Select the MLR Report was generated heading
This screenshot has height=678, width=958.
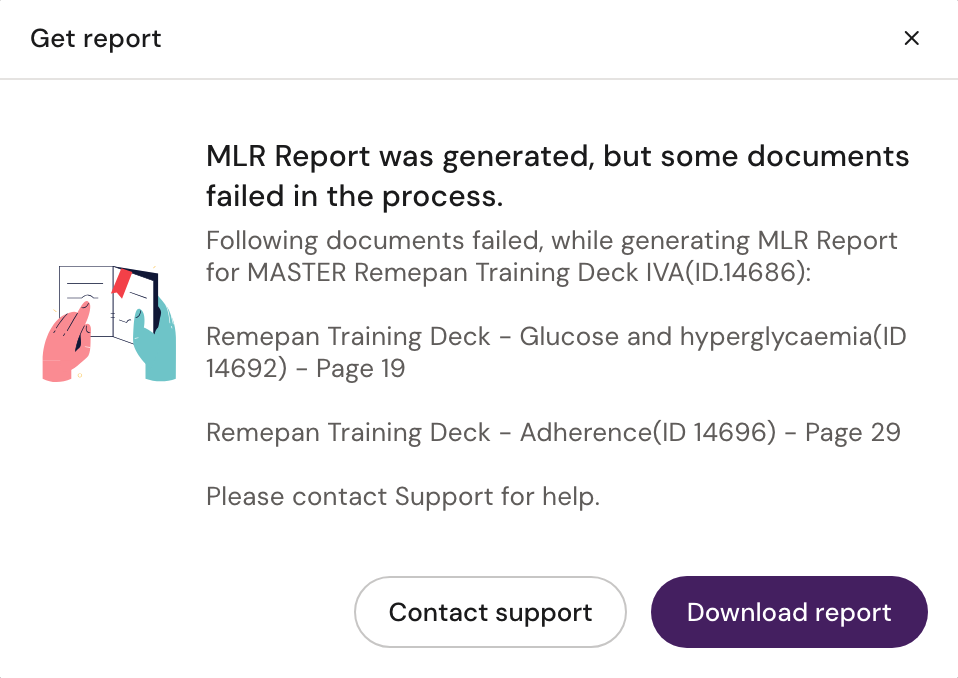pyautogui.click(x=557, y=176)
